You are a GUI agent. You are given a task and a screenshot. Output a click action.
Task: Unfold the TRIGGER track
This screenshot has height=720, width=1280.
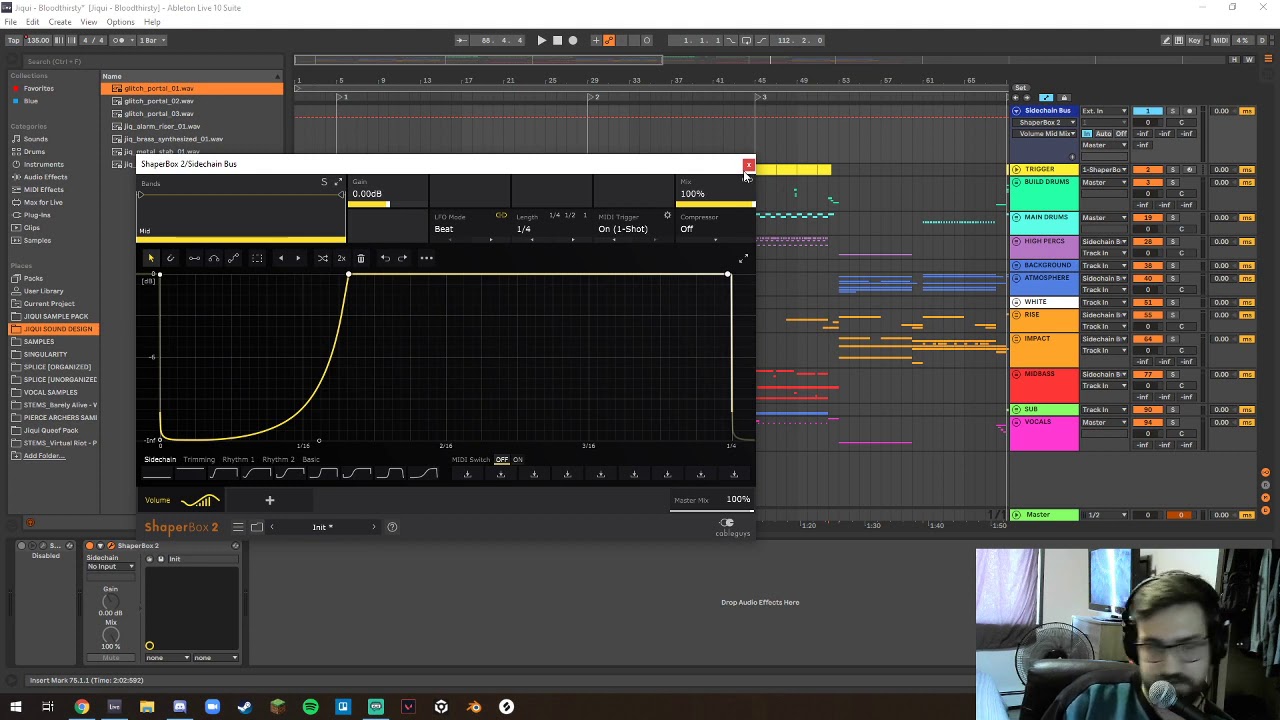click(x=1016, y=170)
